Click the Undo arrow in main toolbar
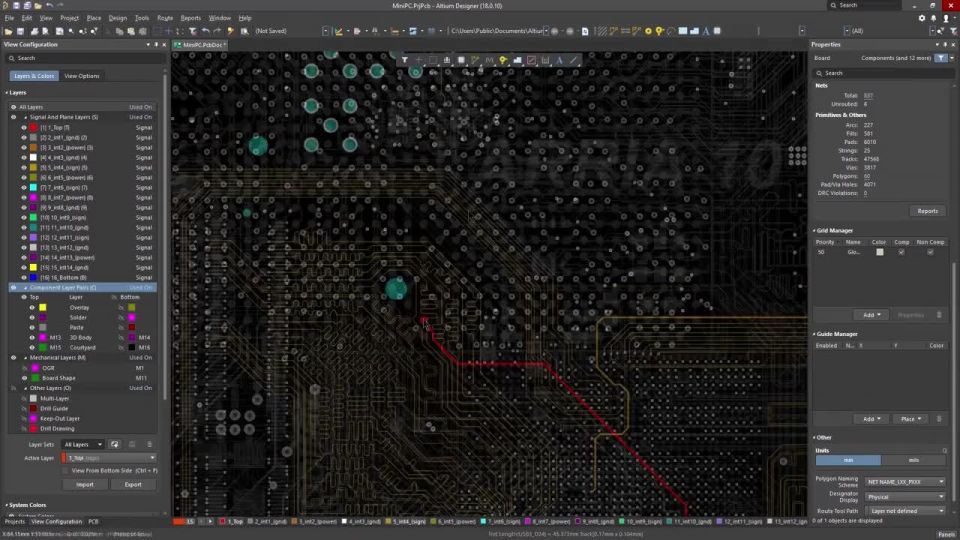The height and width of the screenshot is (540, 960). (x=206, y=31)
